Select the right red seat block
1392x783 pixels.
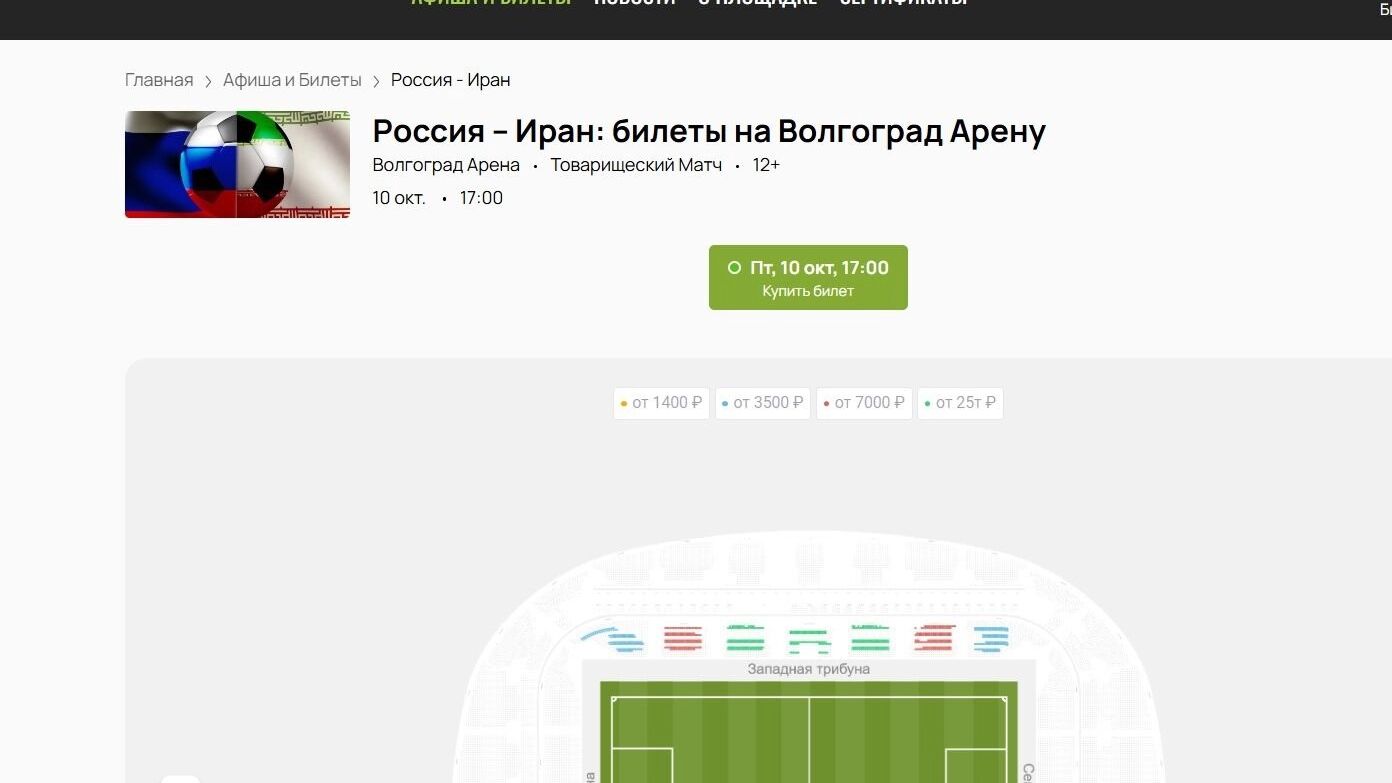pyautogui.click(x=933, y=638)
